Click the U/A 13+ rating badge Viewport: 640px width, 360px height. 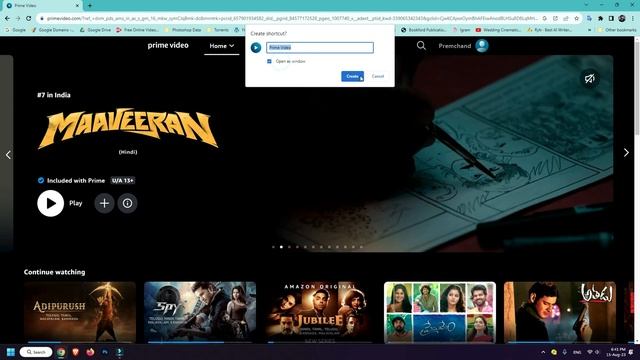(x=122, y=180)
